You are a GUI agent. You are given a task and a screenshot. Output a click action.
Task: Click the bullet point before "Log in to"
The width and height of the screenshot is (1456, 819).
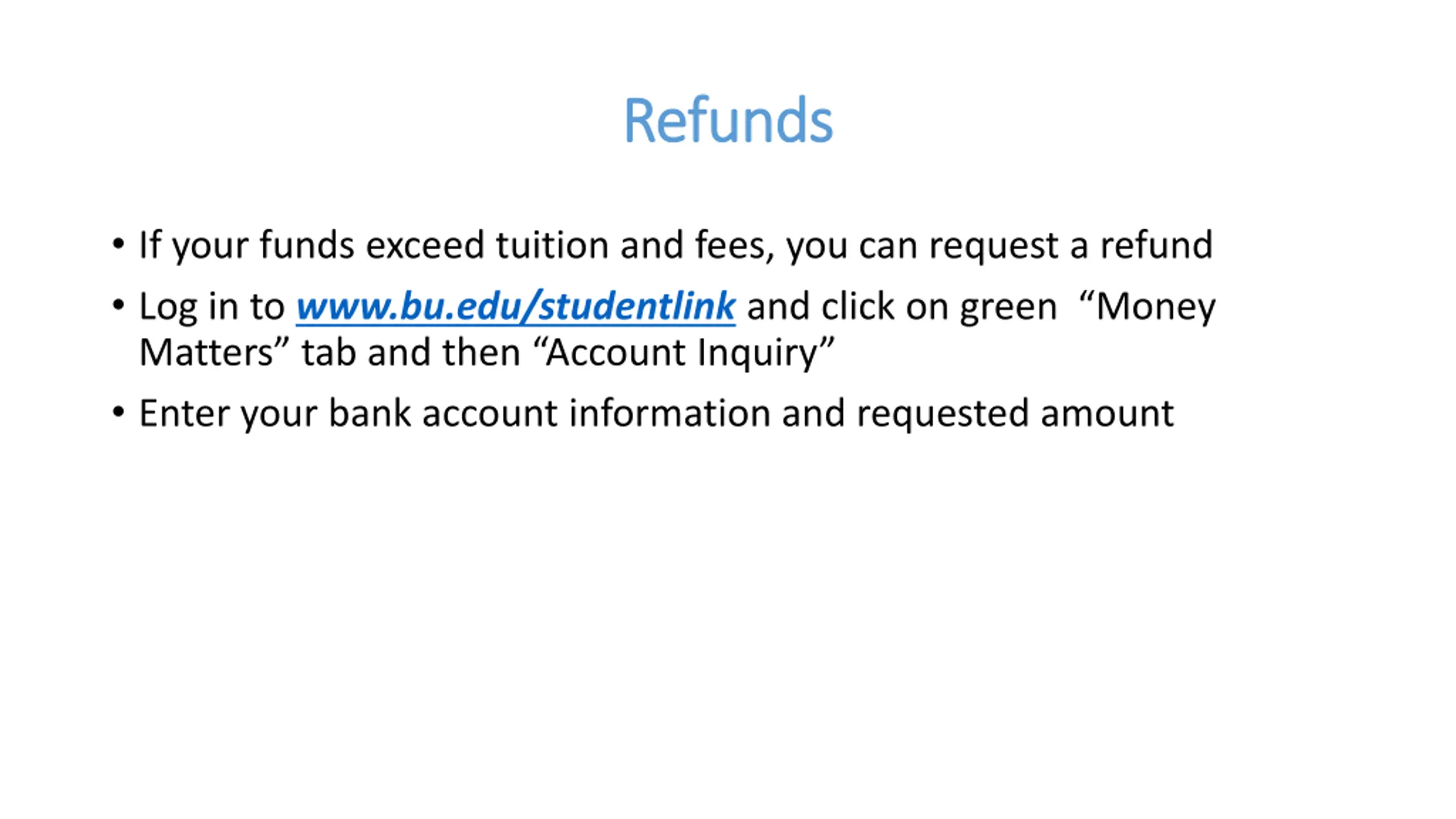(x=118, y=305)
